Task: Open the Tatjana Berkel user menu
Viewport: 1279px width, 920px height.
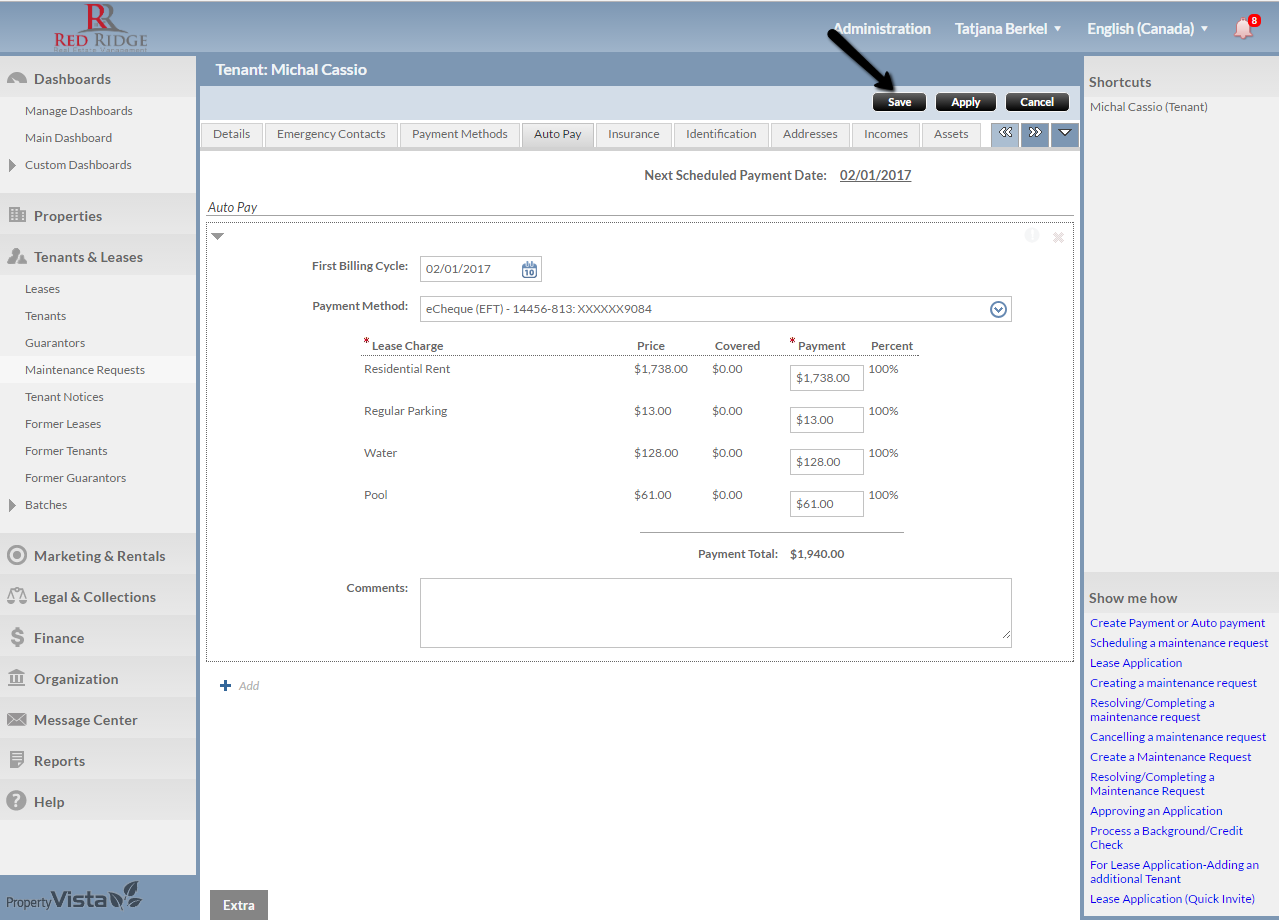Action: coord(1007,29)
